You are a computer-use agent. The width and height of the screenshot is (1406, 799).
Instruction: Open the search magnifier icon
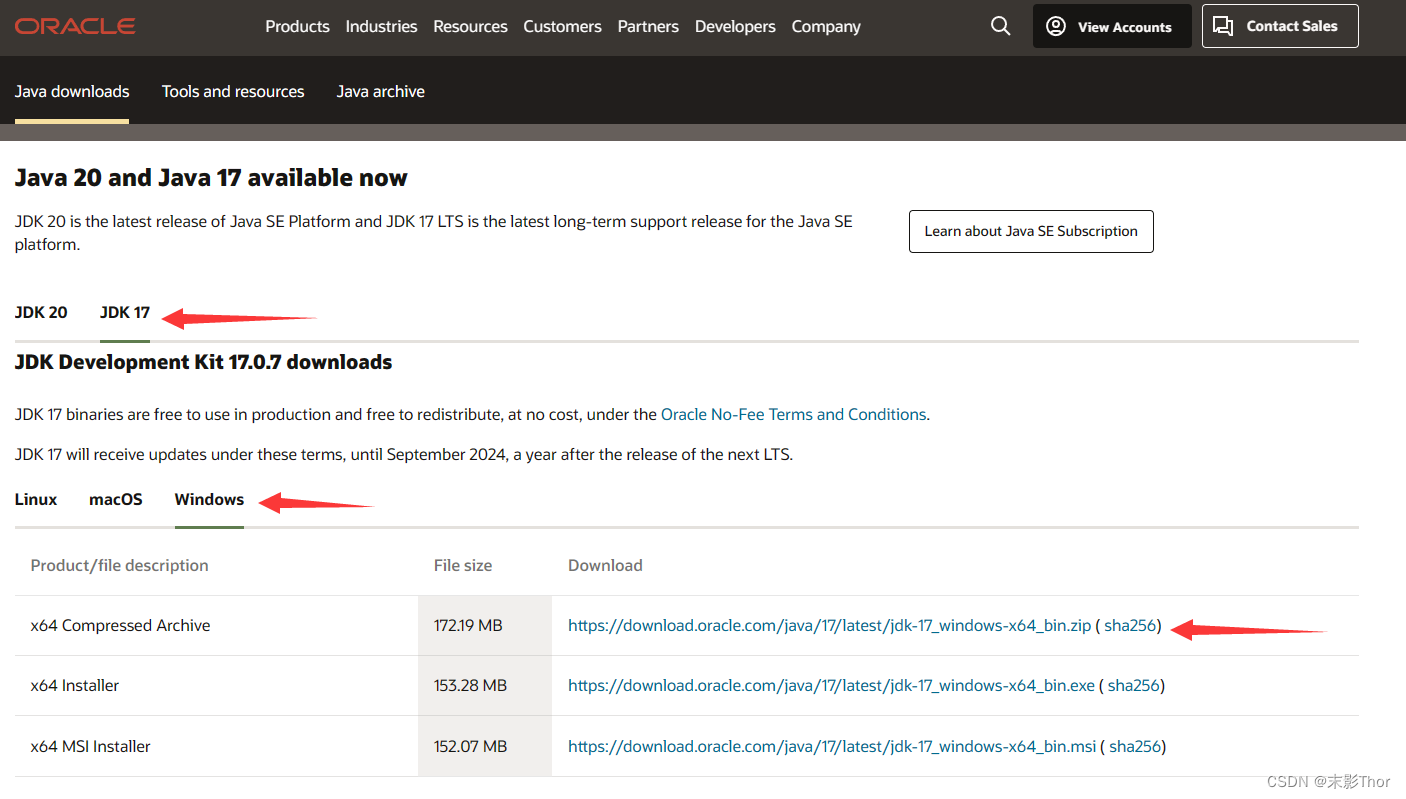pos(1000,26)
